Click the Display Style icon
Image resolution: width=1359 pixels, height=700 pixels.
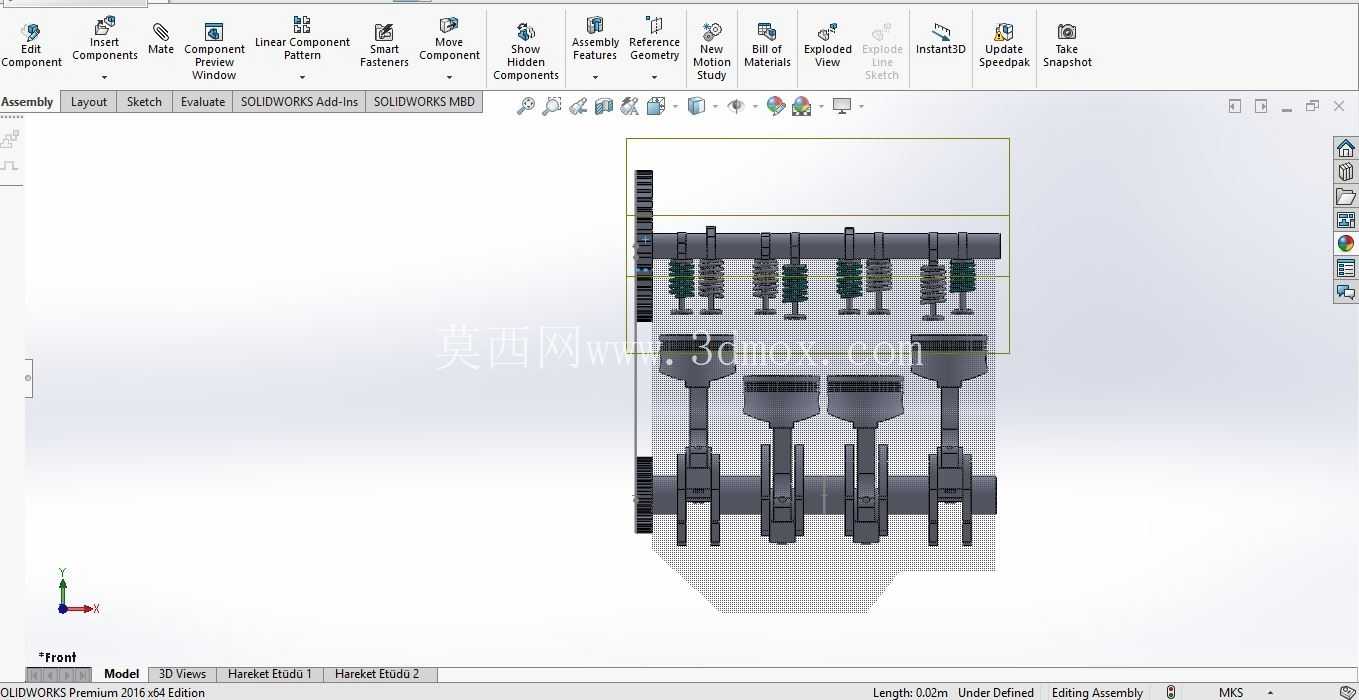pyautogui.click(x=697, y=106)
